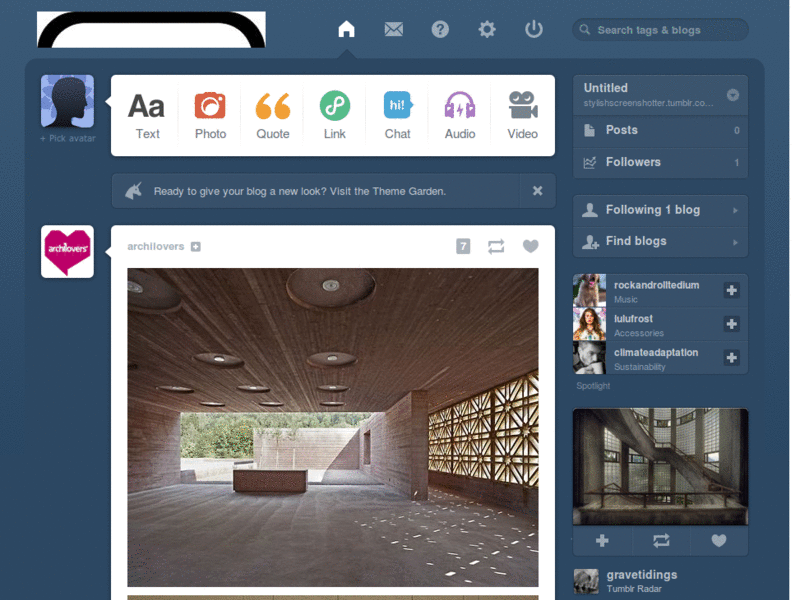Open the Messages envelope icon

coord(393,30)
